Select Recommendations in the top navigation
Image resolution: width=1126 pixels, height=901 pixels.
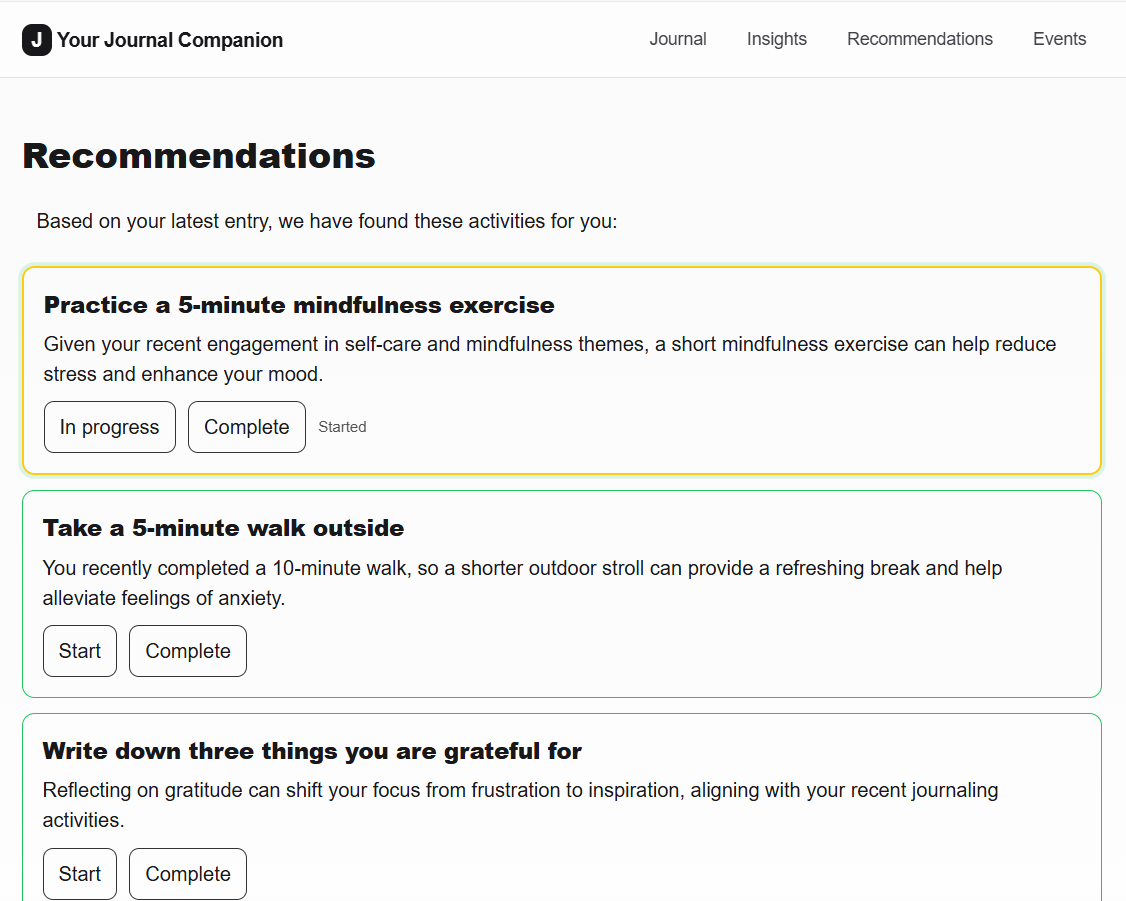click(920, 39)
